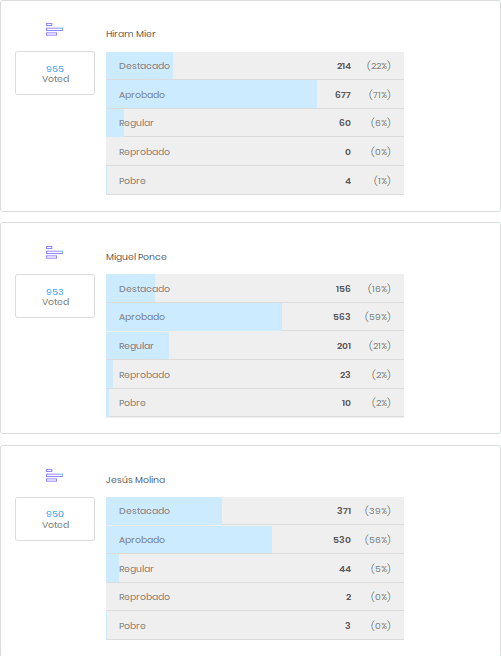Choose Pobre option with 10 votes
Screen dimensions: 501x656
coord(255,403)
